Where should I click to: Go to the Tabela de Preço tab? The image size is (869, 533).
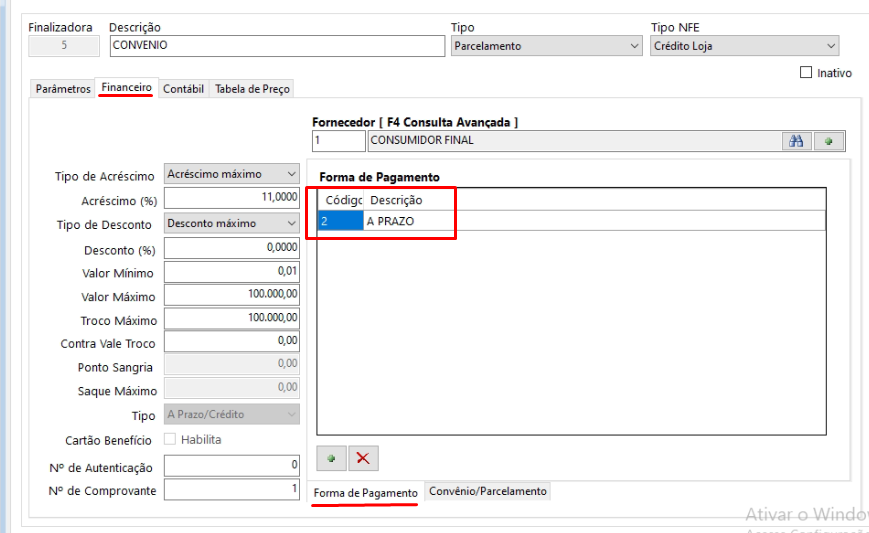(x=252, y=89)
